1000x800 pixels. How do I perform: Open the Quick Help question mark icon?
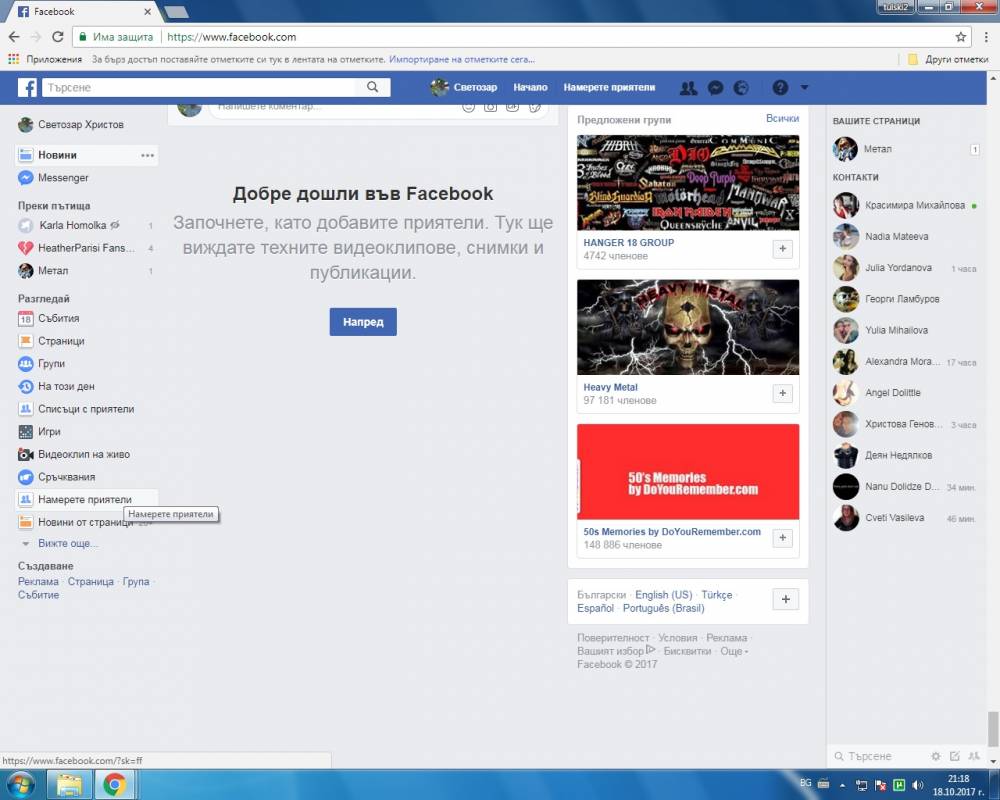click(x=780, y=87)
